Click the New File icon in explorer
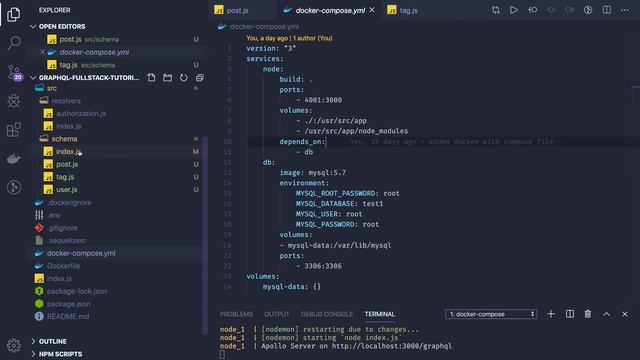The height and width of the screenshot is (360, 640). pyautogui.click(x=151, y=78)
